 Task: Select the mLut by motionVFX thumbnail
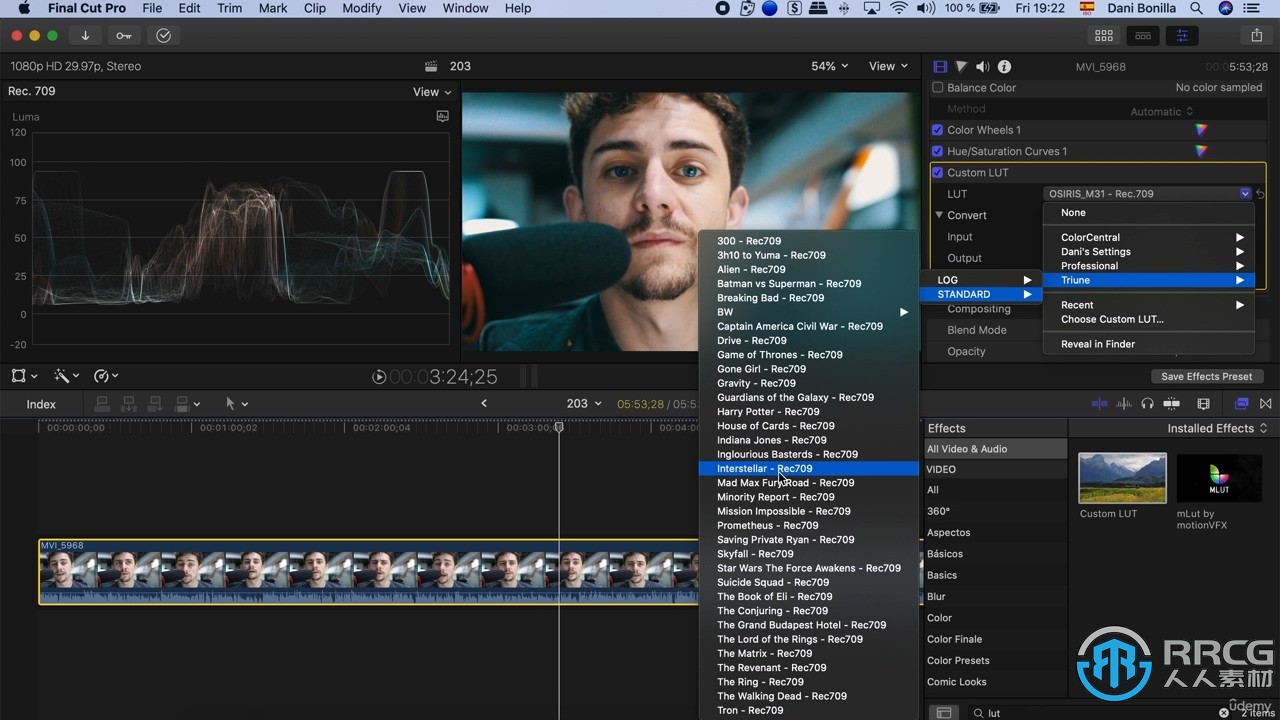point(1219,478)
